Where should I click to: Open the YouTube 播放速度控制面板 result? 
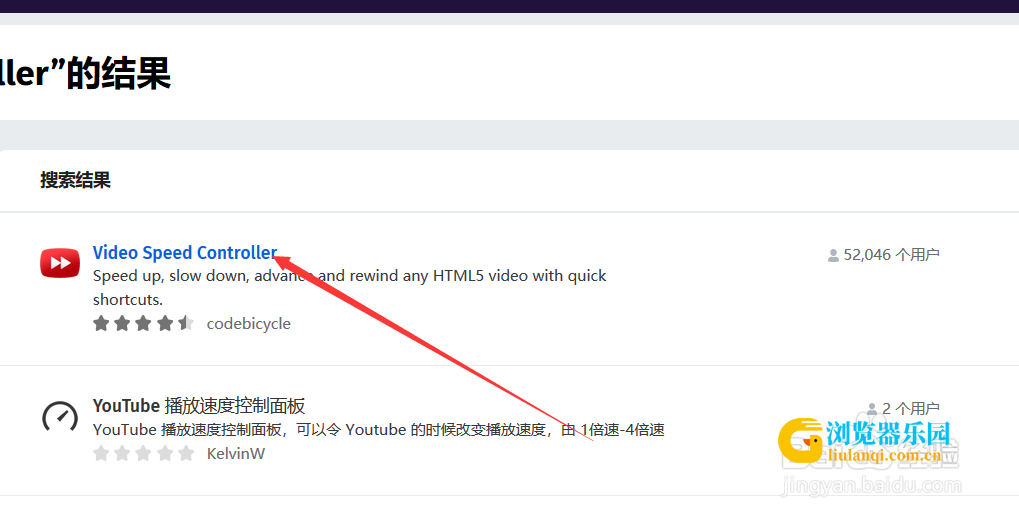click(199, 406)
